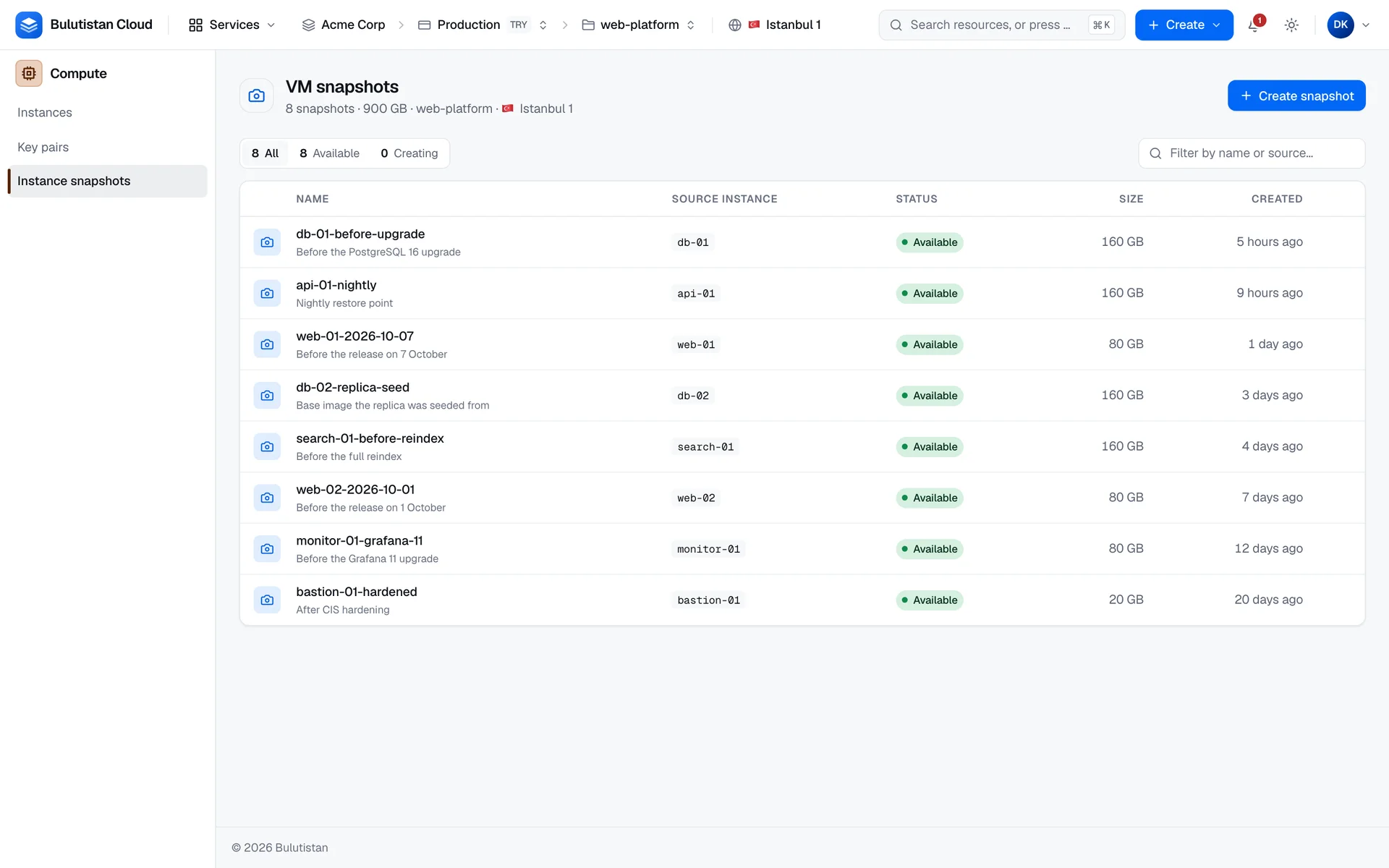
Task: Click the SIZE column header
Action: click(1131, 199)
